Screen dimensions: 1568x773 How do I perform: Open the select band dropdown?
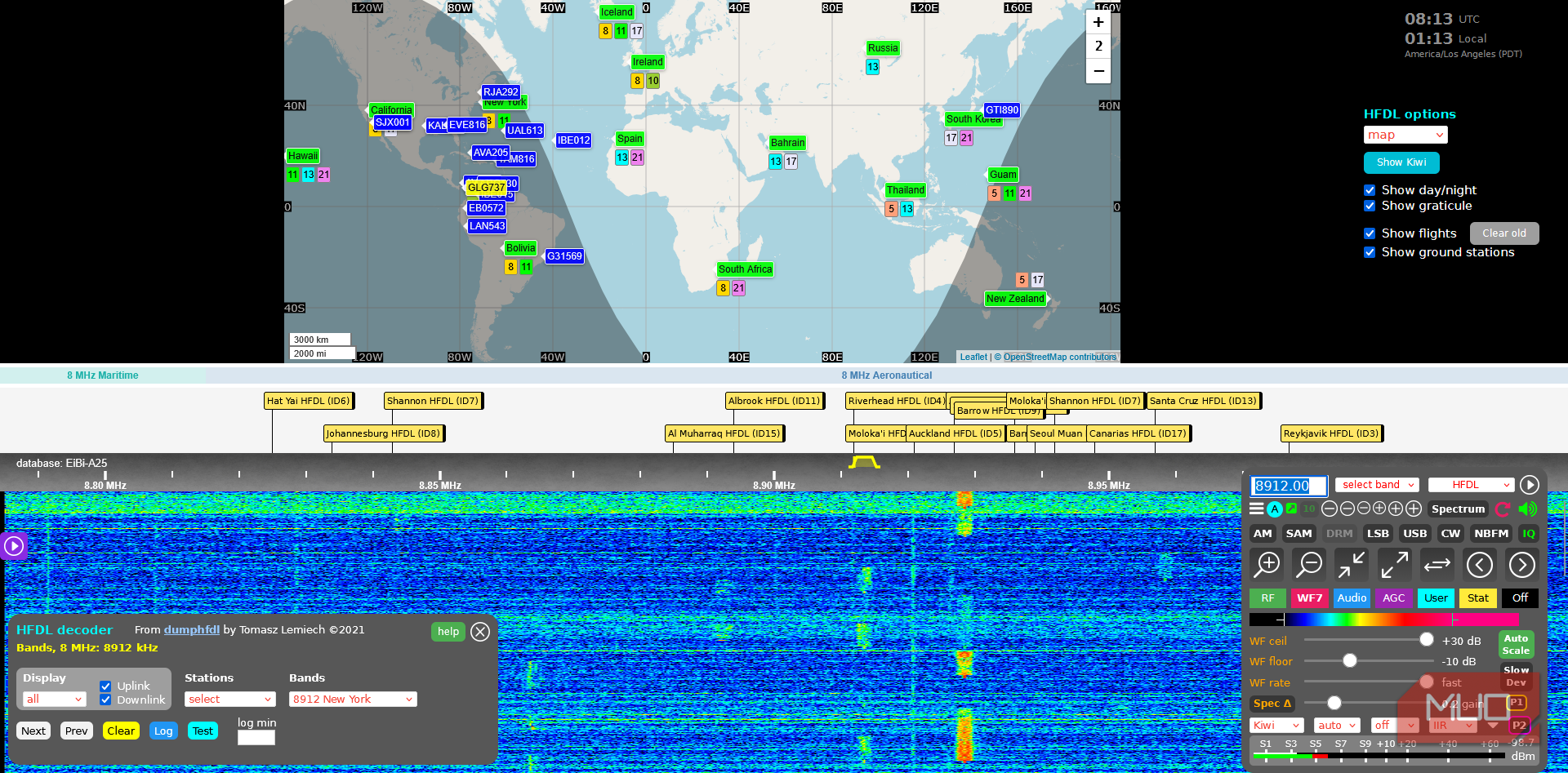click(x=1377, y=485)
